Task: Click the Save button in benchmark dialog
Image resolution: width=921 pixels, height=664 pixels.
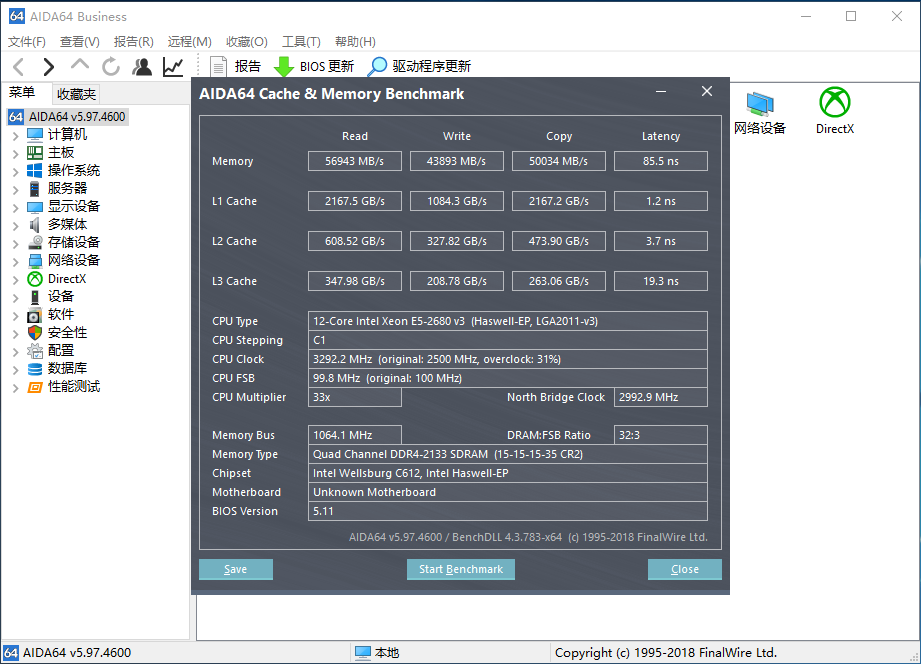Action: click(236, 569)
